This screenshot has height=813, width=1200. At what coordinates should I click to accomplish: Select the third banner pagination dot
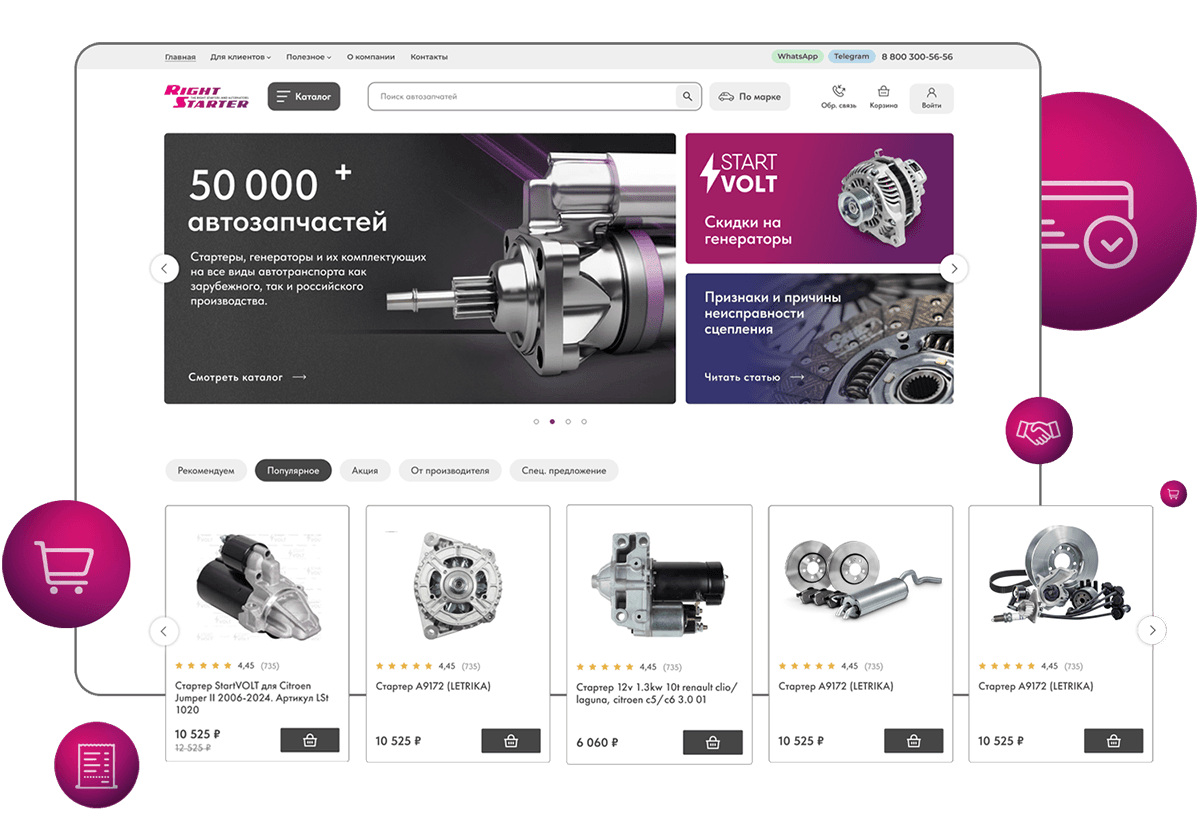click(x=568, y=422)
